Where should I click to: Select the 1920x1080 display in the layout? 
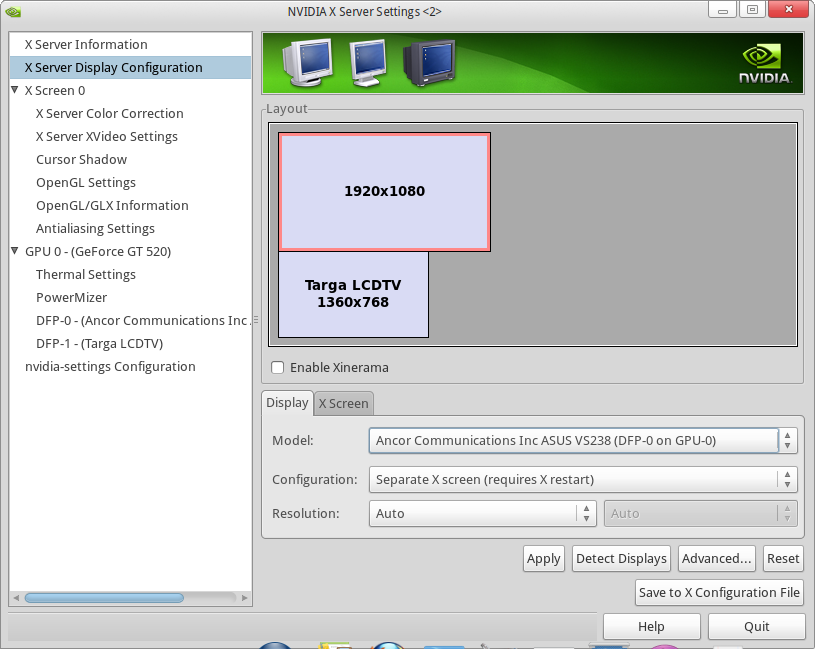point(384,191)
